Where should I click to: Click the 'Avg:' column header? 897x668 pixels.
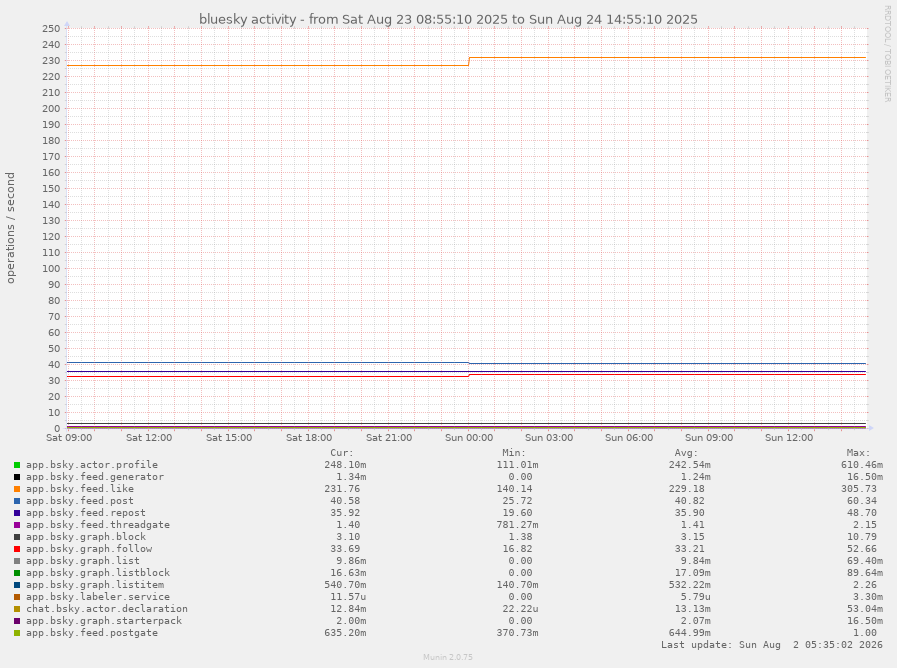point(686,453)
